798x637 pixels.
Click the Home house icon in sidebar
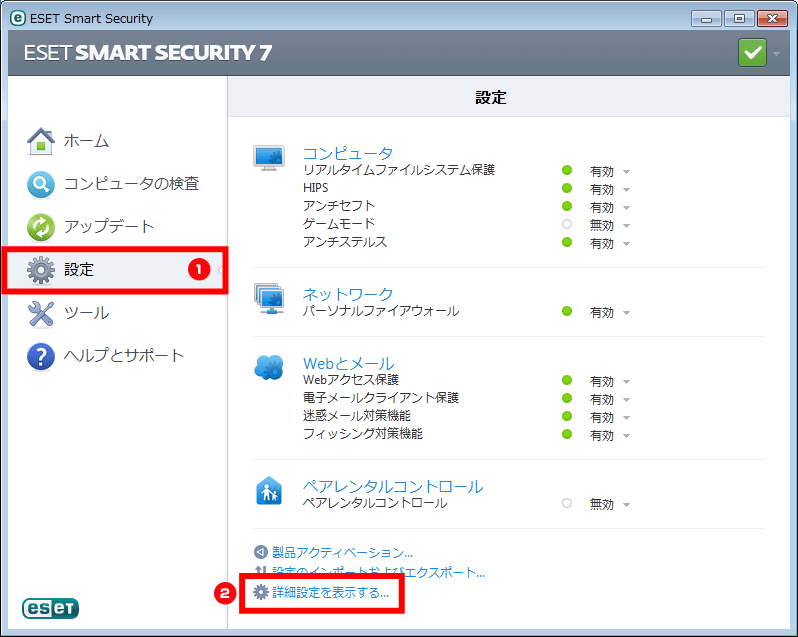(40, 141)
